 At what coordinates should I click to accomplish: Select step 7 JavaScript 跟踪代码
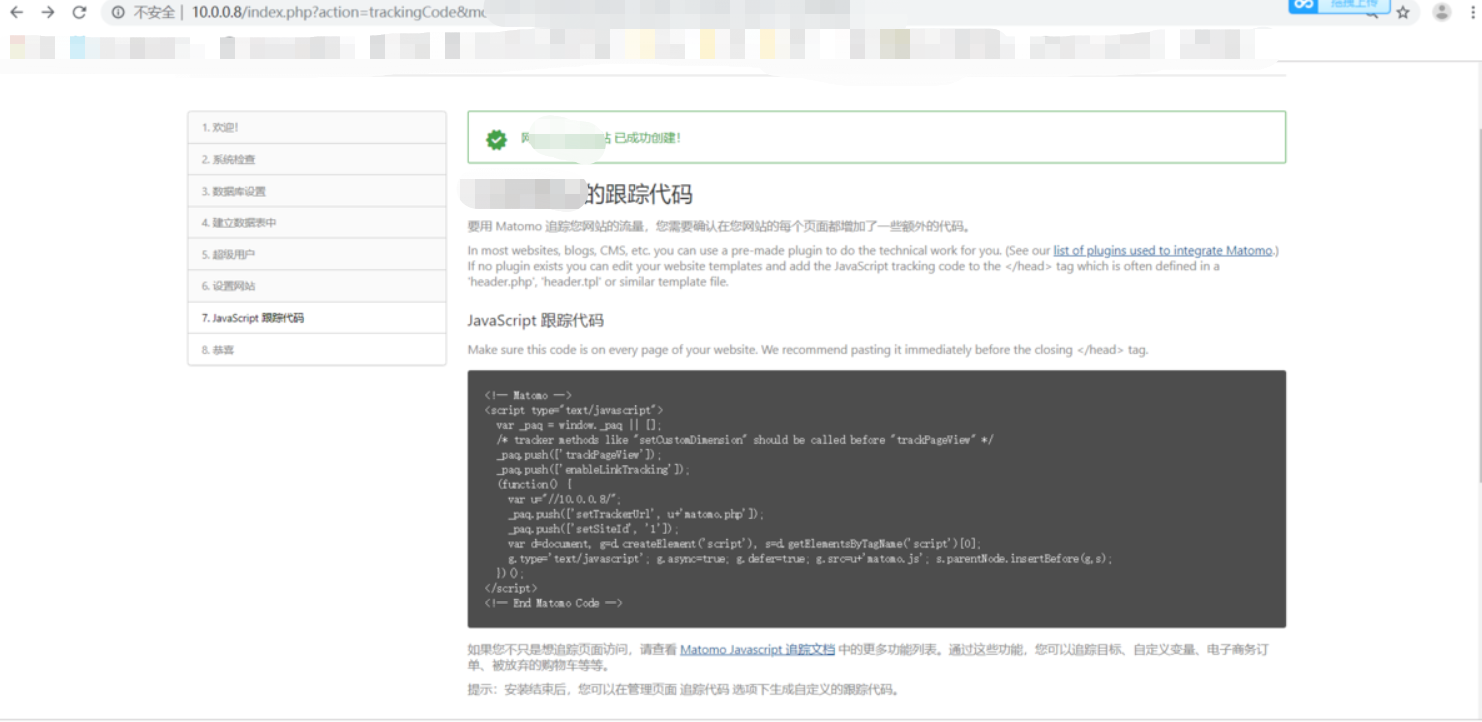point(316,318)
